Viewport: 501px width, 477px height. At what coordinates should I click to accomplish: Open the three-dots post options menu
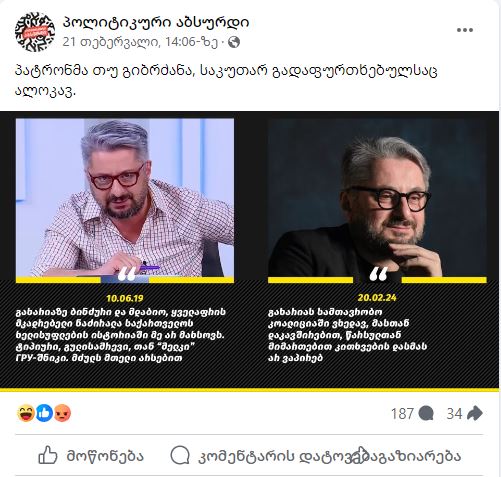465,30
